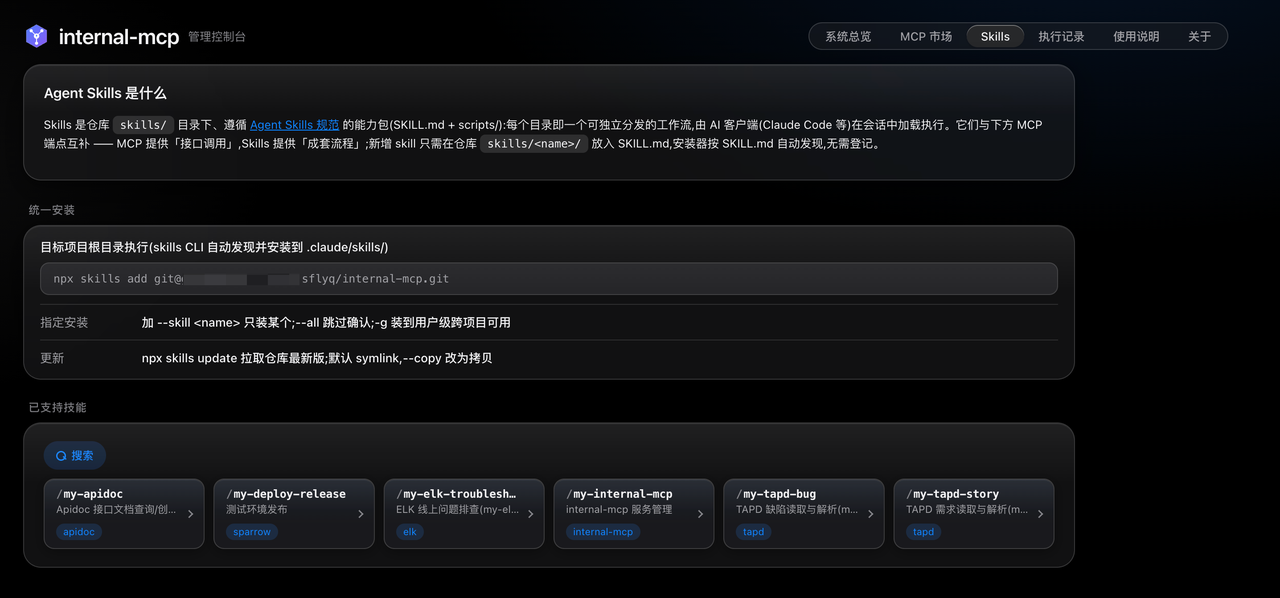This screenshot has width=1280, height=598.
Task: Click the 已支持技能 section label
Action: [x=58, y=408]
